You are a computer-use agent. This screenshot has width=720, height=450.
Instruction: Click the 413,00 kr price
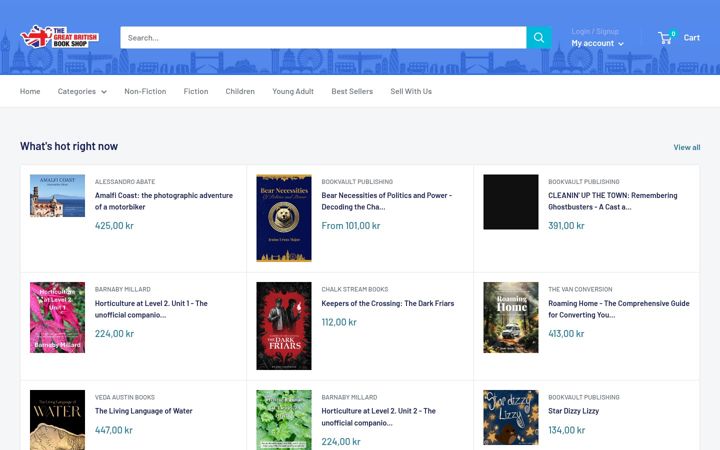point(566,334)
